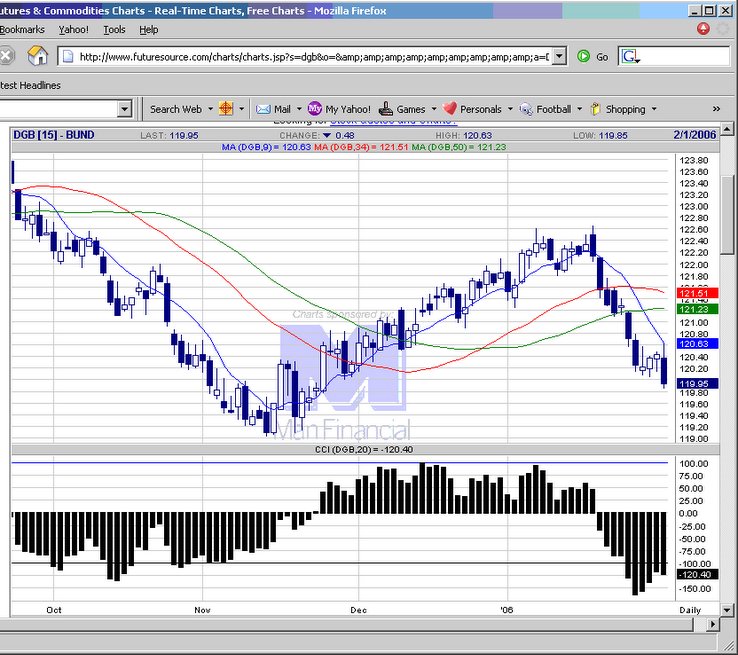Click the orange crosshair icon in Yahoo toolbar
Image resolution: width=738 pixels, height=655 pixels.
pyautogui.click(x=226, y=109)
